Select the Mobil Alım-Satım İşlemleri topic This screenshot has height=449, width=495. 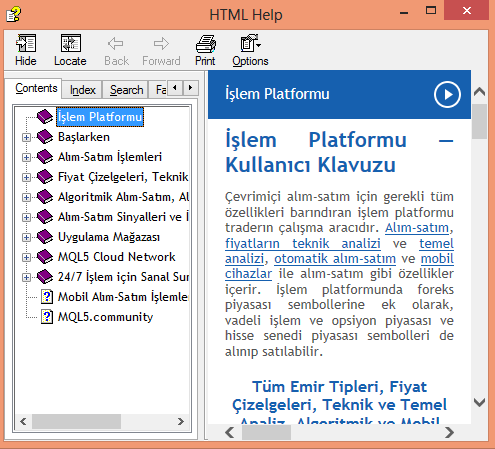pyautogui.click(x=123, y=297)
